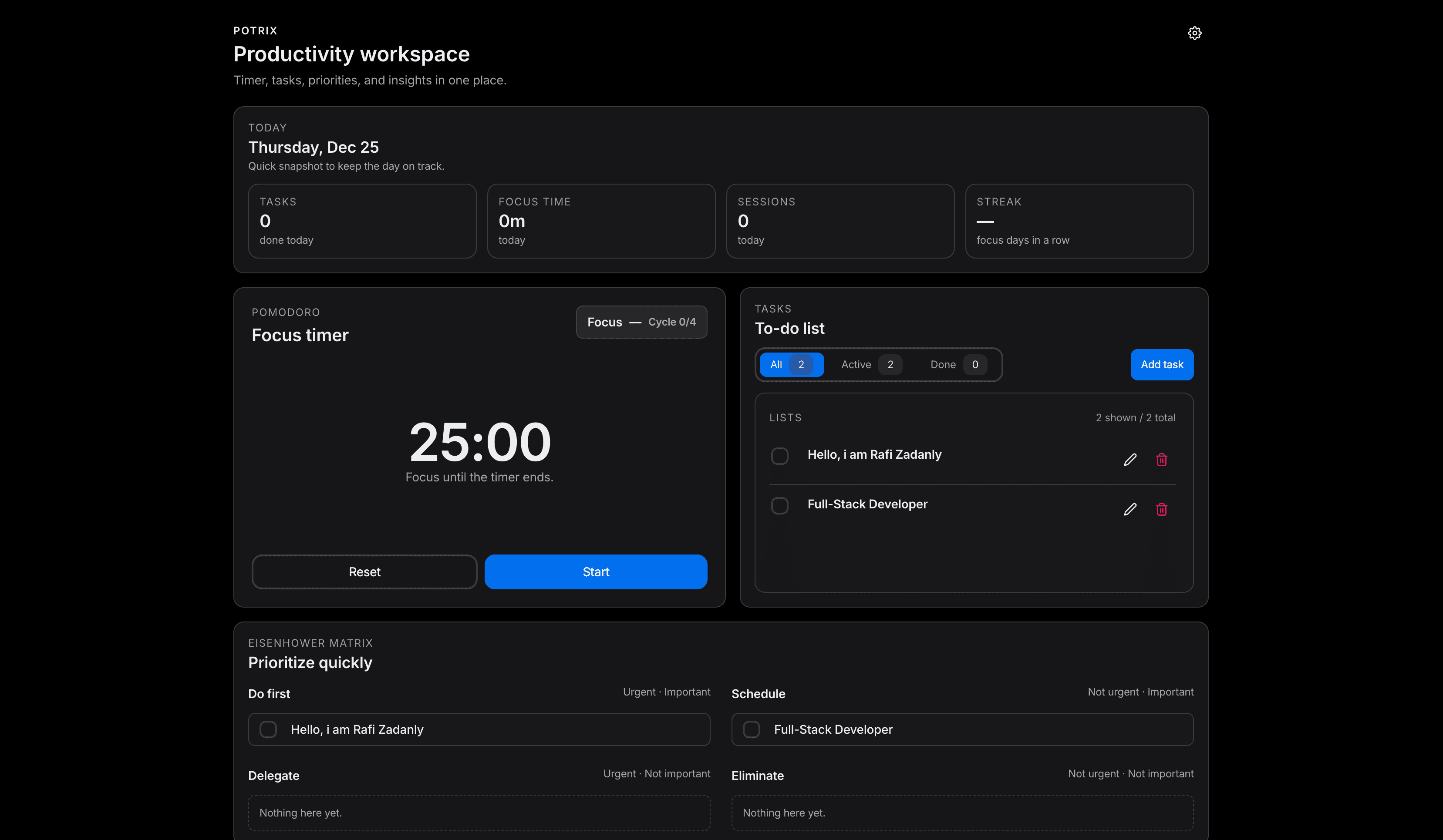Edit the 'Hello, i am Rafi Zadanly' task
Image resolution: width=1443 pixels, height=840 pixels.
tap(1130, 460)
